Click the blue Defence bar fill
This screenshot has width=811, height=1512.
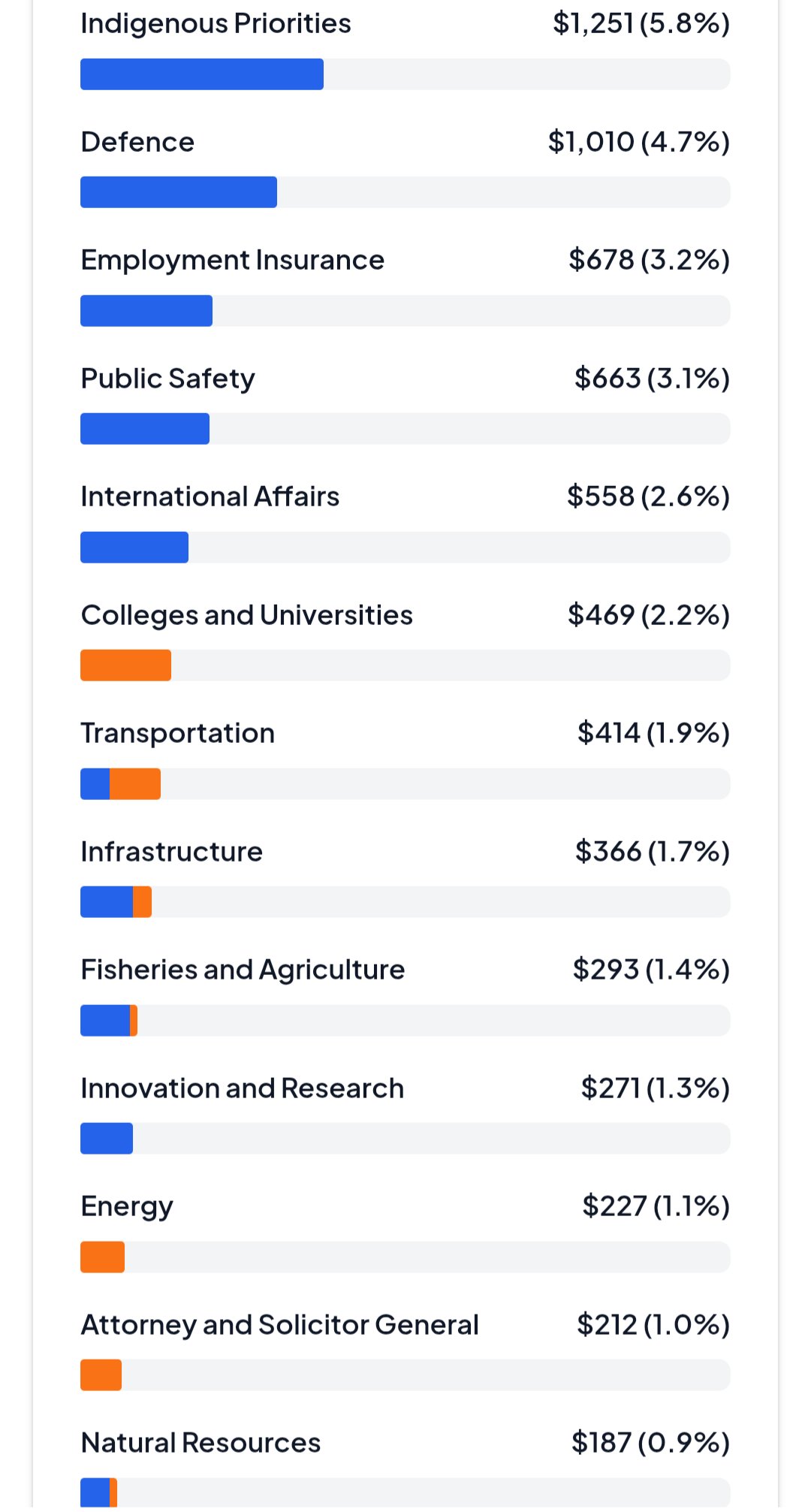178,192
